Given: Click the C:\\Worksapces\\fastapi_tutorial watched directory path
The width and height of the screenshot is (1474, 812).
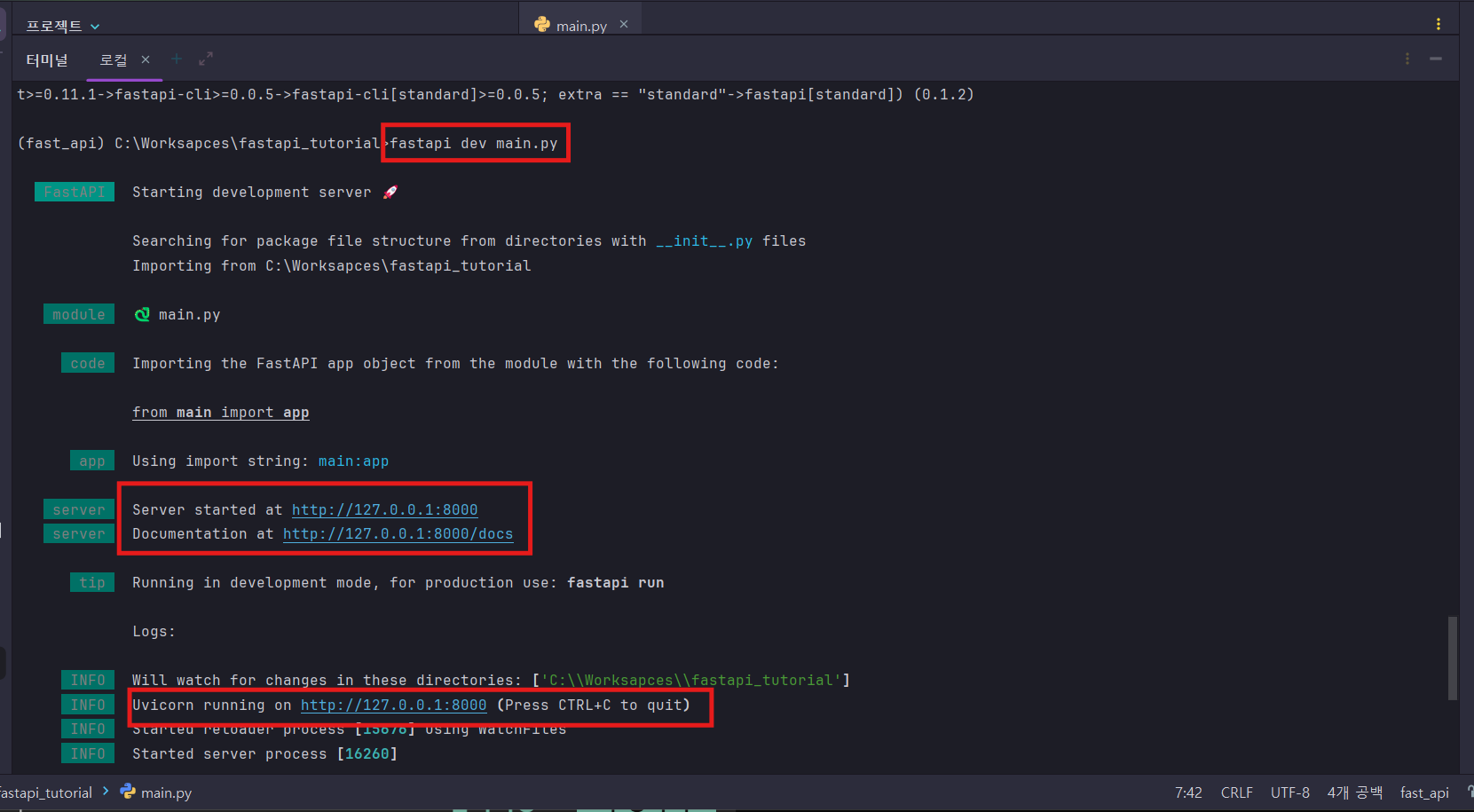Looking at the screenshot, I should coord(691,680).
